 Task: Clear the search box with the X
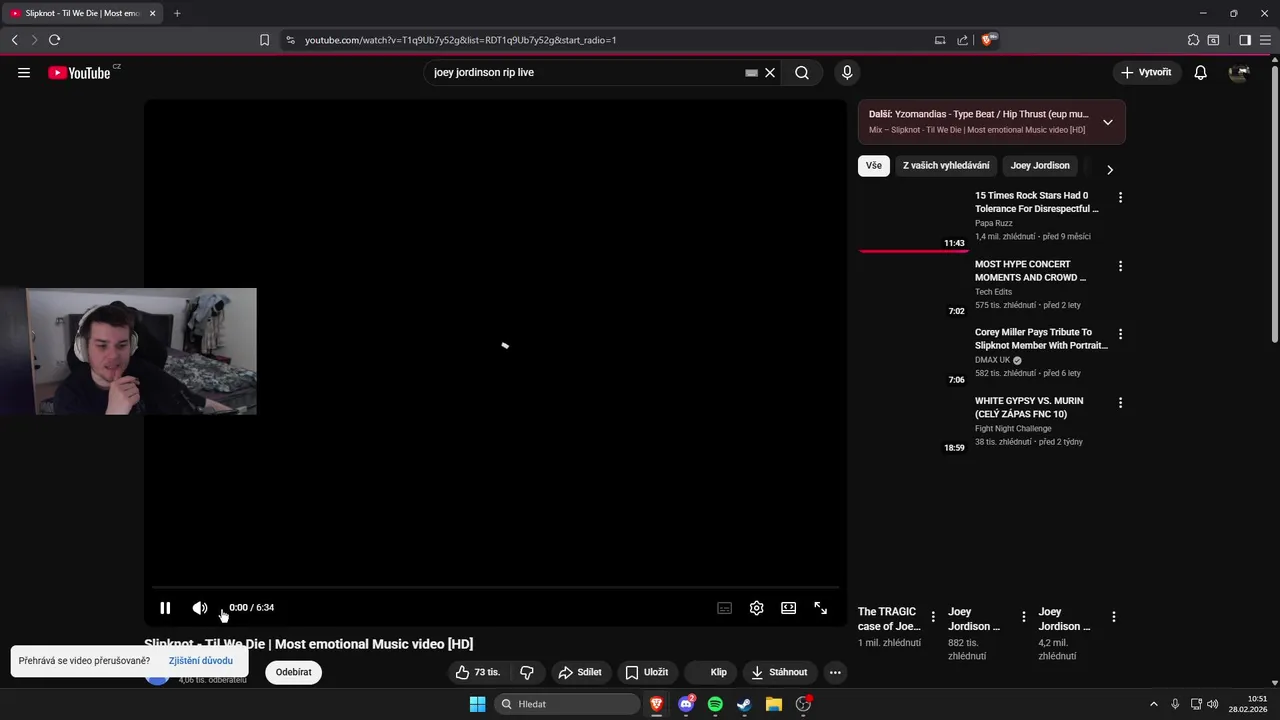click(770, 72)
